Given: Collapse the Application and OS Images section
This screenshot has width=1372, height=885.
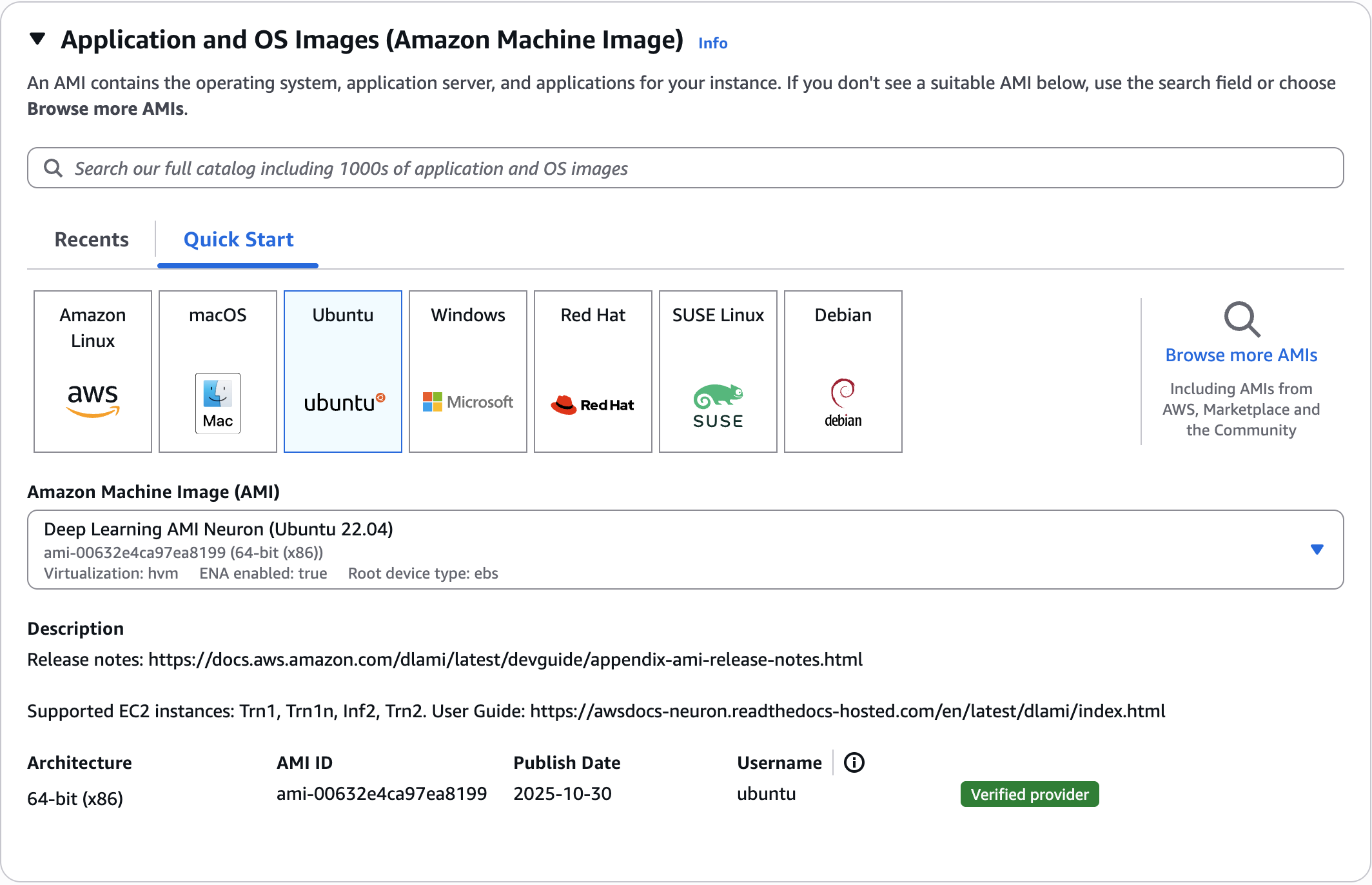Looking at the screenshot, I should (37, 40).
